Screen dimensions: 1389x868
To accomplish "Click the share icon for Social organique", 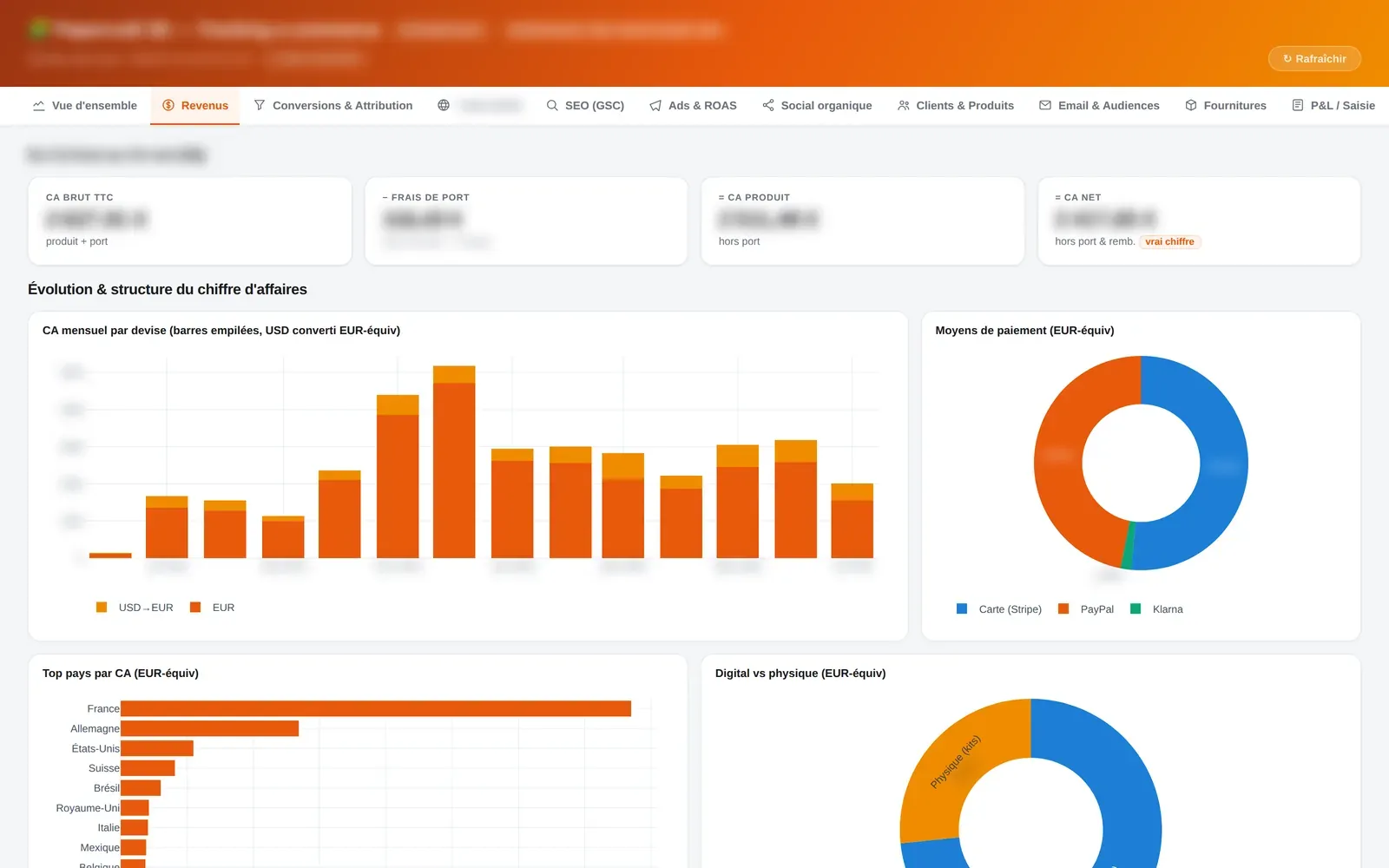I will tap(768, 105).
